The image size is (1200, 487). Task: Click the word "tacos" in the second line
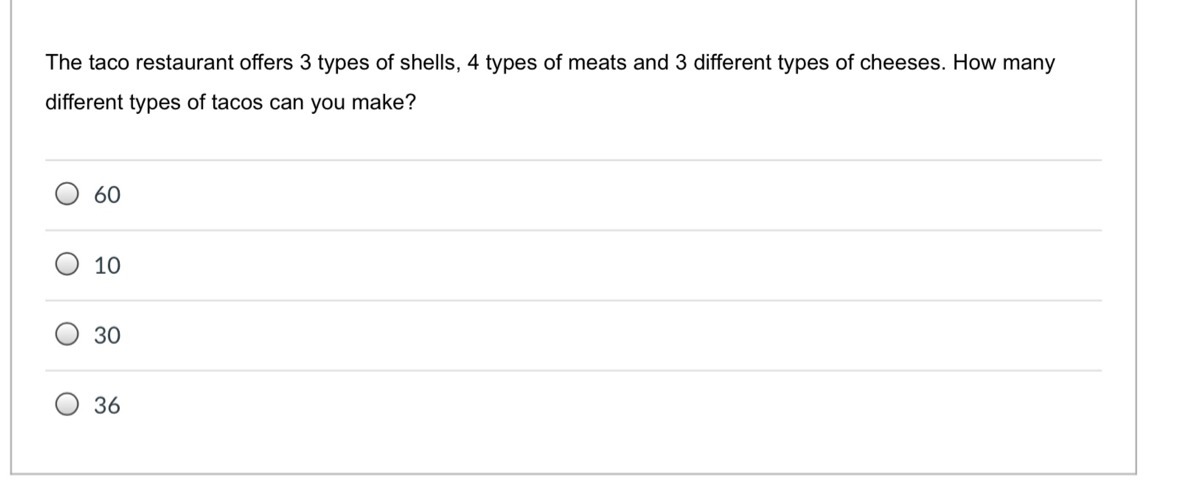(237, 103)
